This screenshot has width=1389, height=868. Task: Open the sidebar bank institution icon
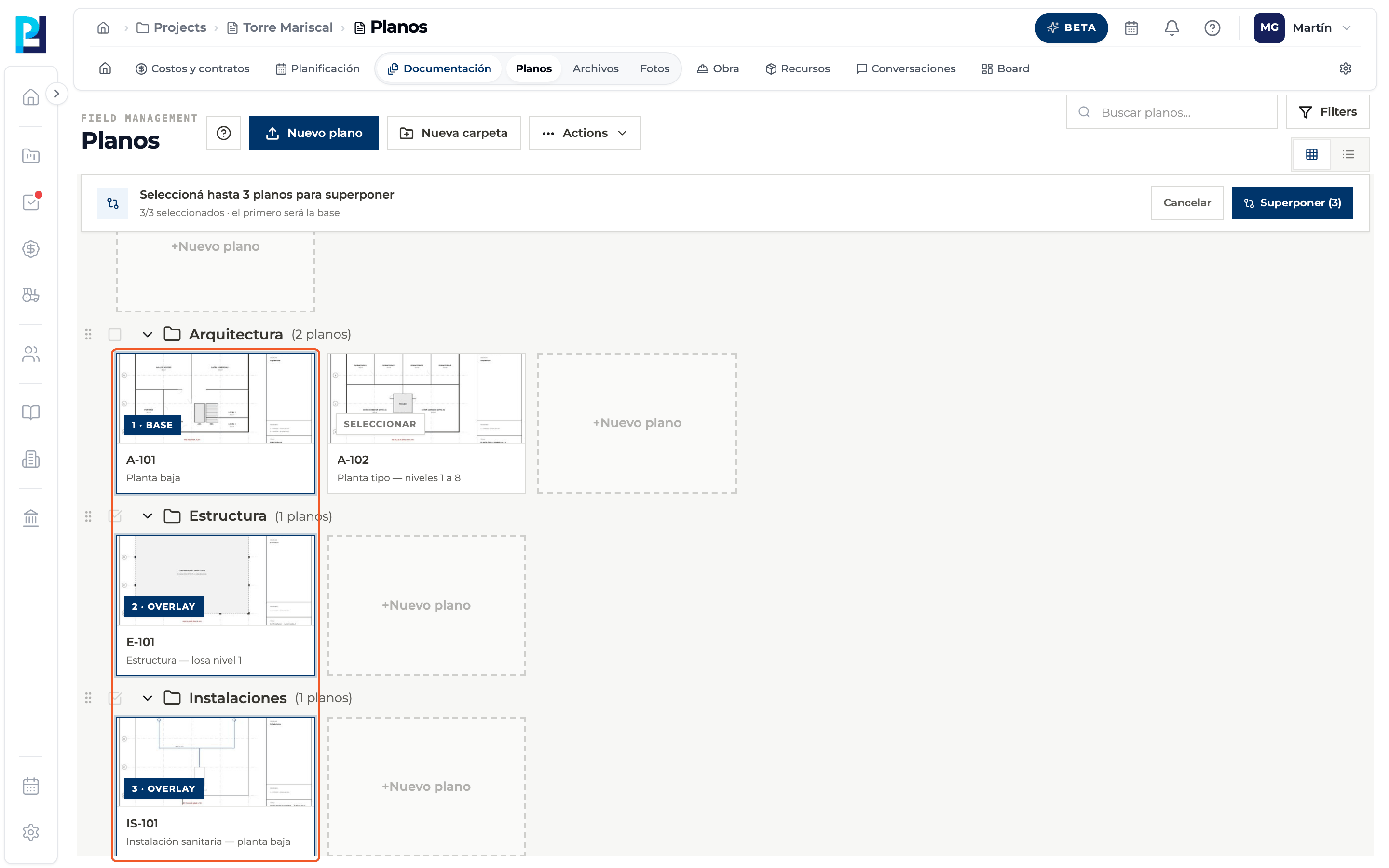point(31,518)
